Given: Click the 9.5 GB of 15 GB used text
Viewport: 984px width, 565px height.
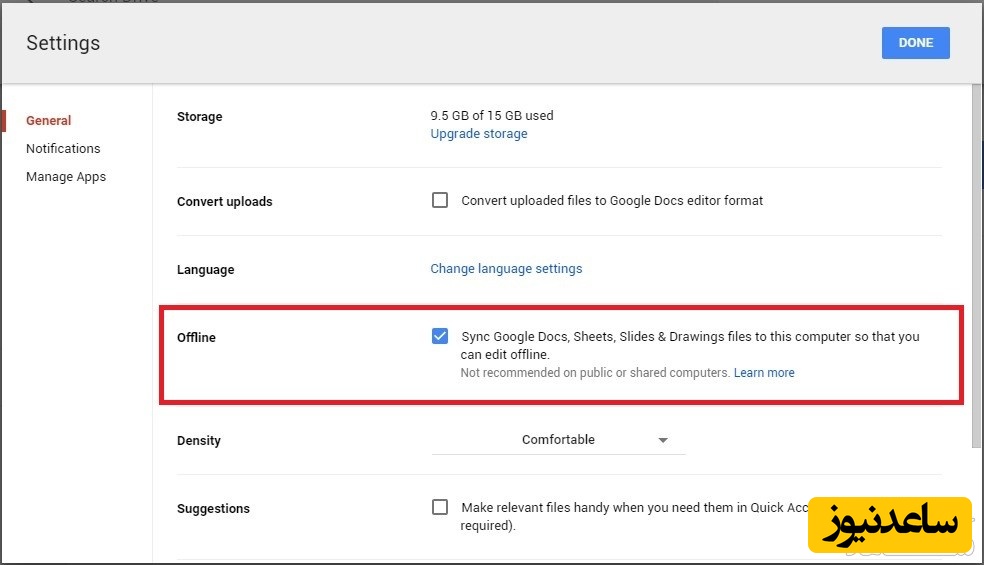Looking at the screenshot, I should click(491, 116).
